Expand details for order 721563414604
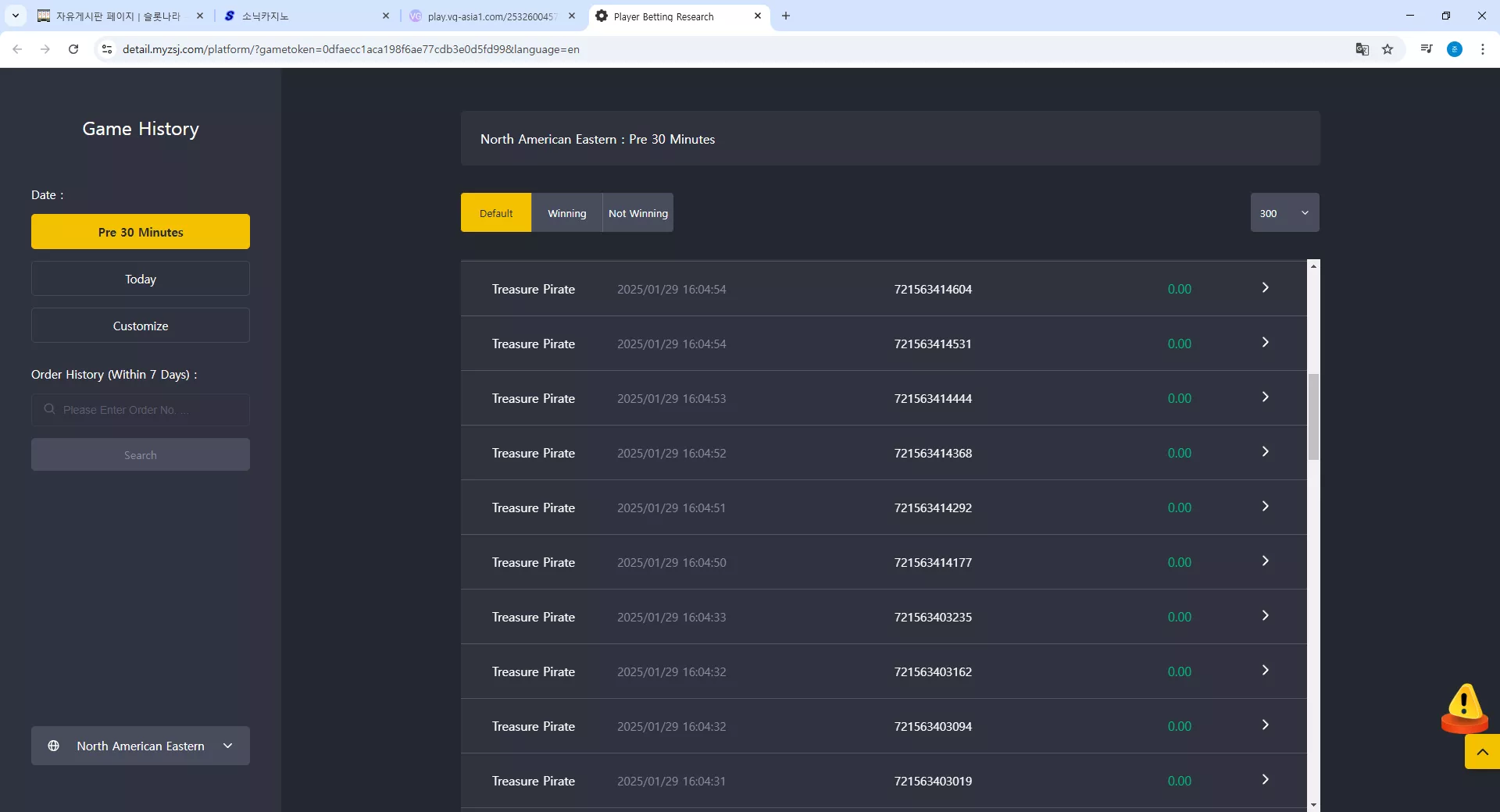Screen dimensions: 1500x812 click(x=1266, y=288)
